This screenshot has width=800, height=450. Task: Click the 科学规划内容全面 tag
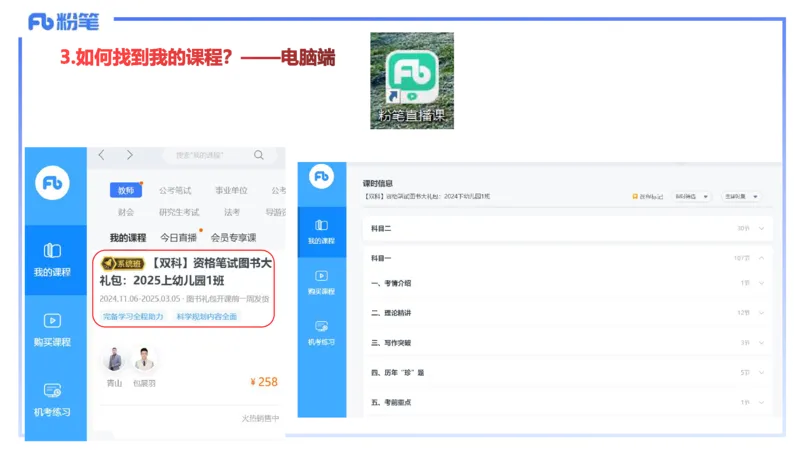tap(207, 317)
